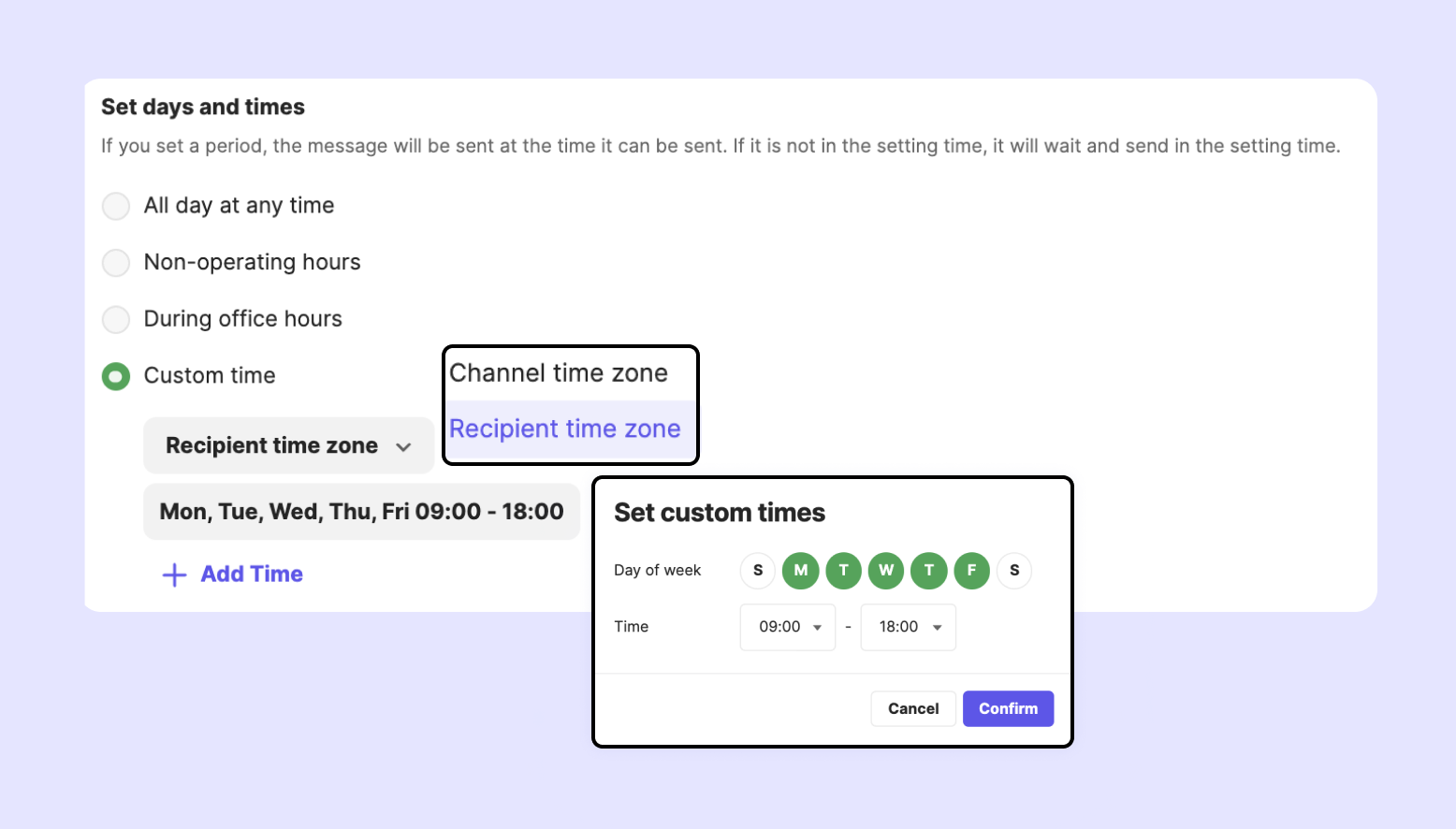This screenshot has height=829, width=1456.
Task: Choose Non-operating hours radio button
Action: click(x=116, y=263)
